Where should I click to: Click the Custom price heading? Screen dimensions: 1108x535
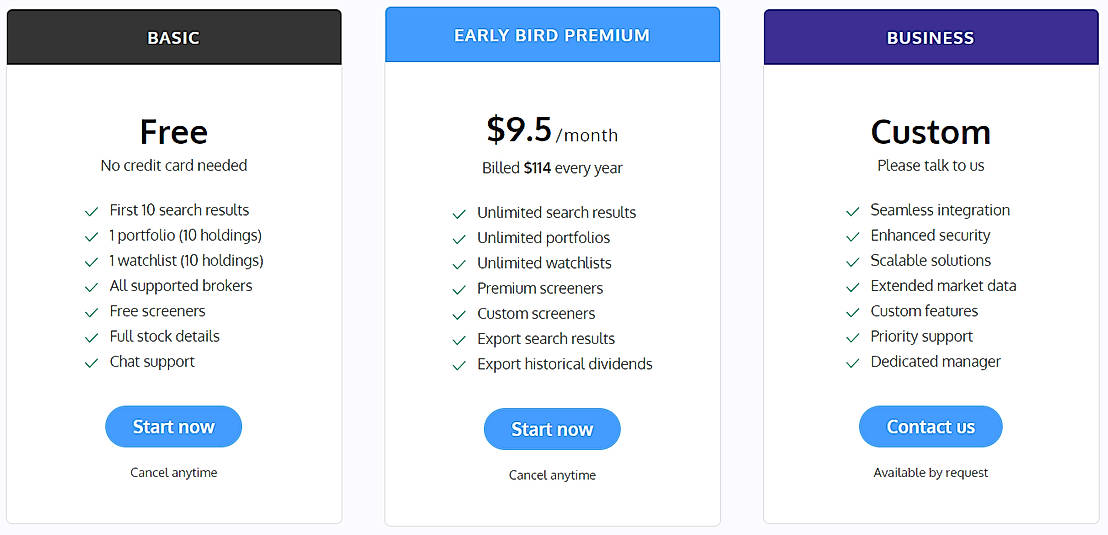pos(930,132)
